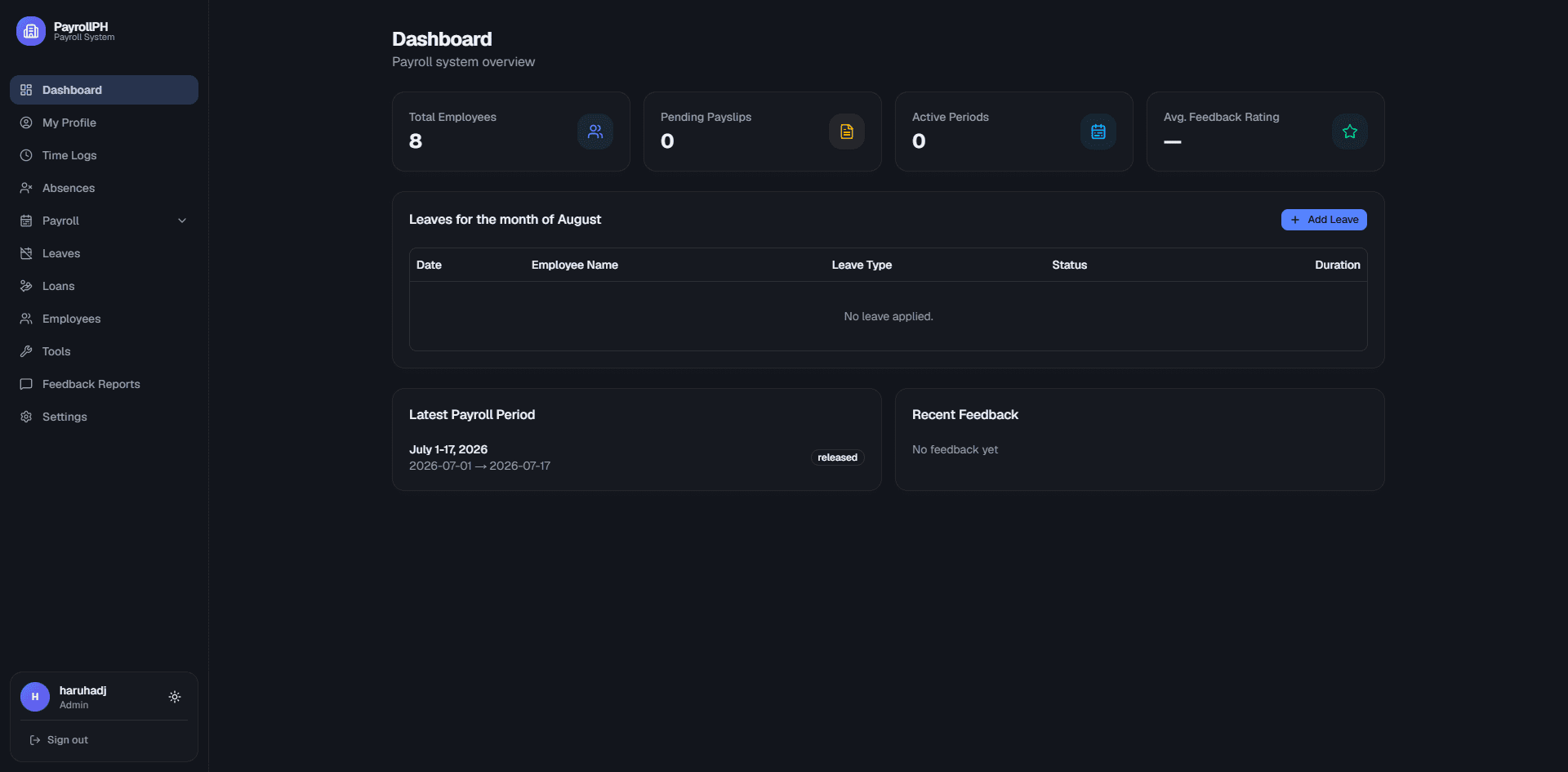Click the Absences person icon
Image resolution: width=1568 pixels, height=772 pixels.
point(26,188)
